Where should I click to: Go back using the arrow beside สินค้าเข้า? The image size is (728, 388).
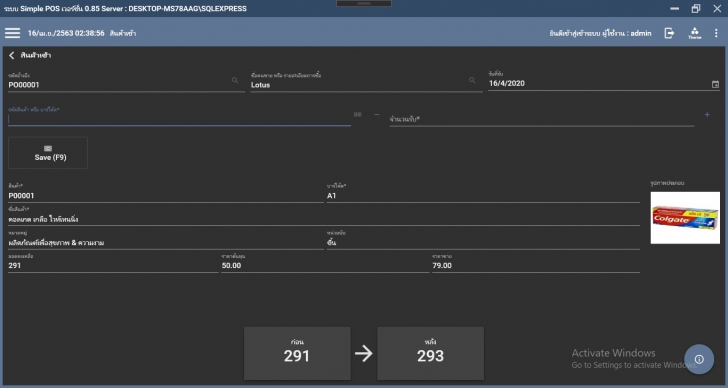(12, 55)
